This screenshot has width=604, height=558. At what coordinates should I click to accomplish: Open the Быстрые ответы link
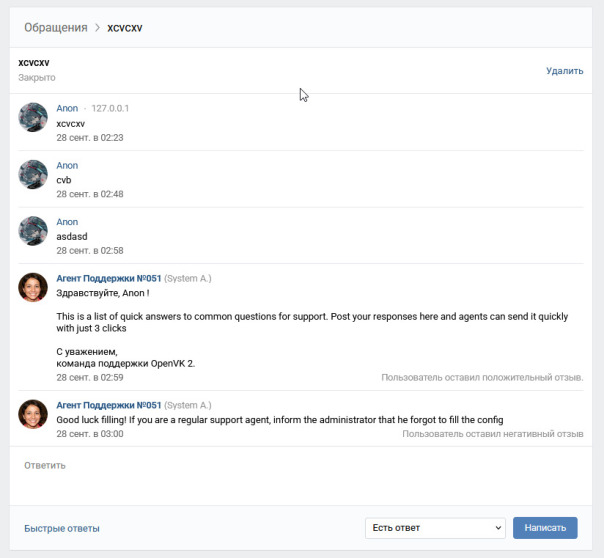coord(62,528)
